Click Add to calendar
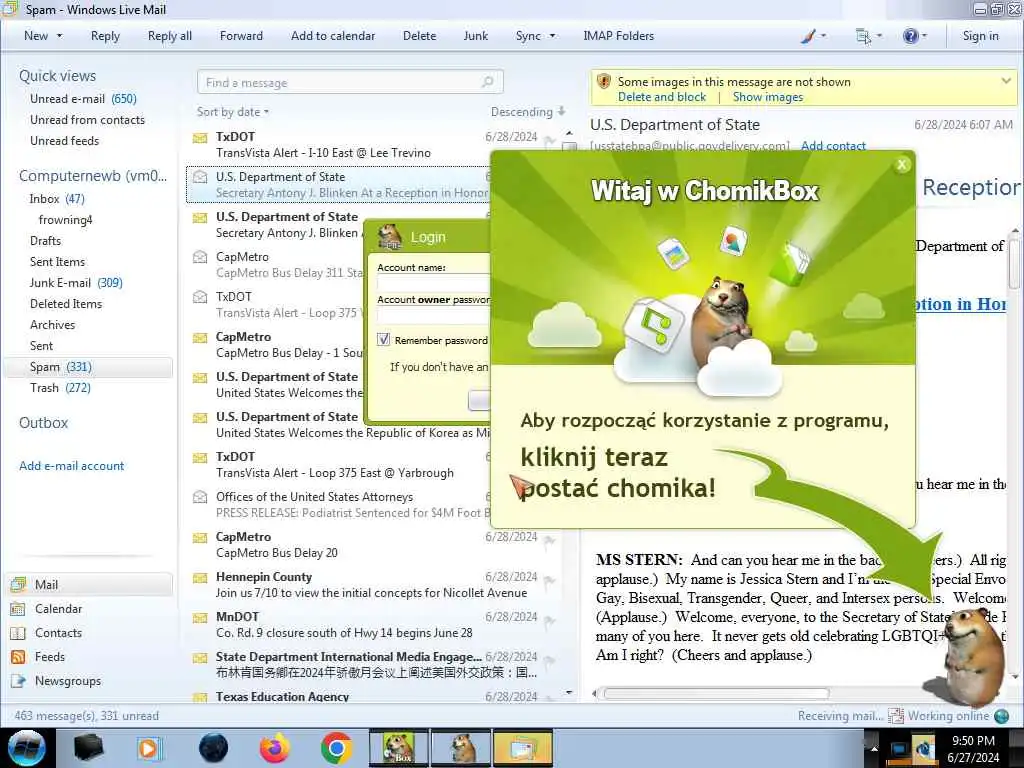 click(333, 36)
